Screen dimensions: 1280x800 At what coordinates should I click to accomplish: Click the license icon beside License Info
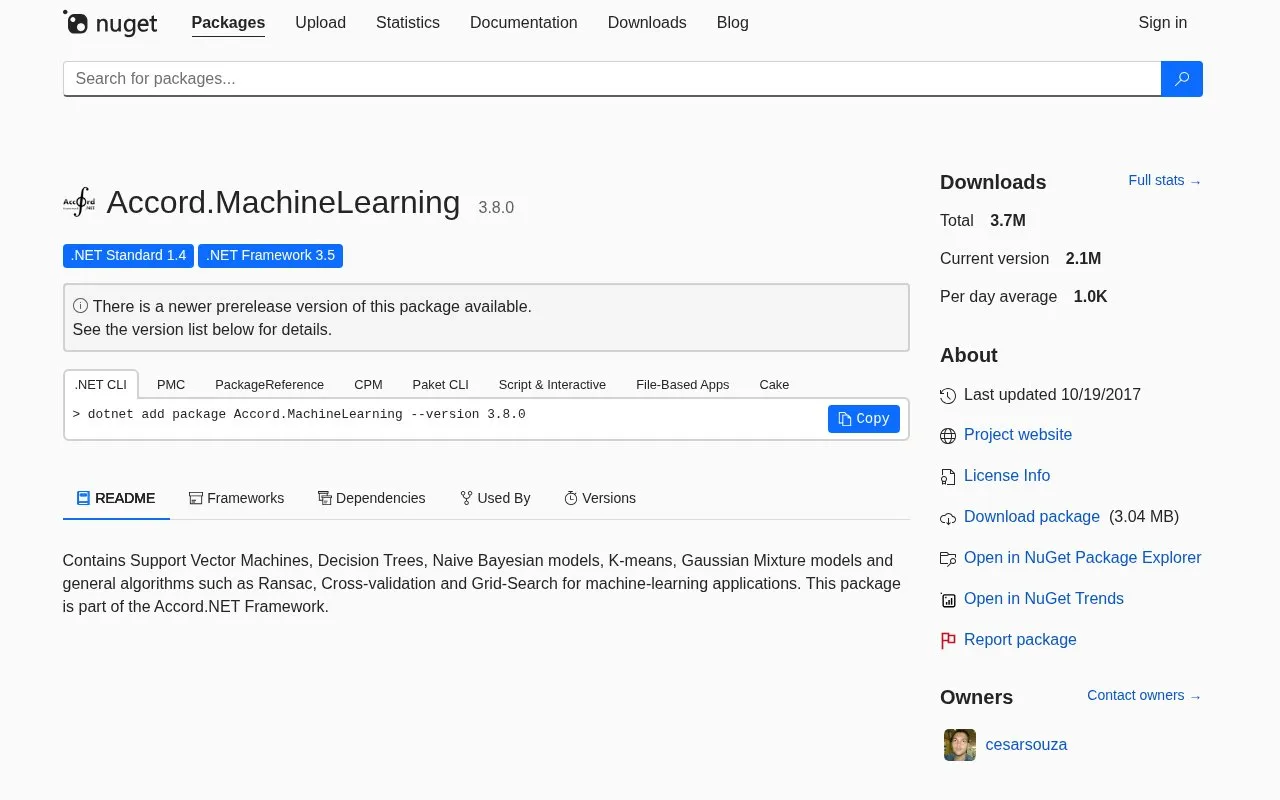[948, 477]
